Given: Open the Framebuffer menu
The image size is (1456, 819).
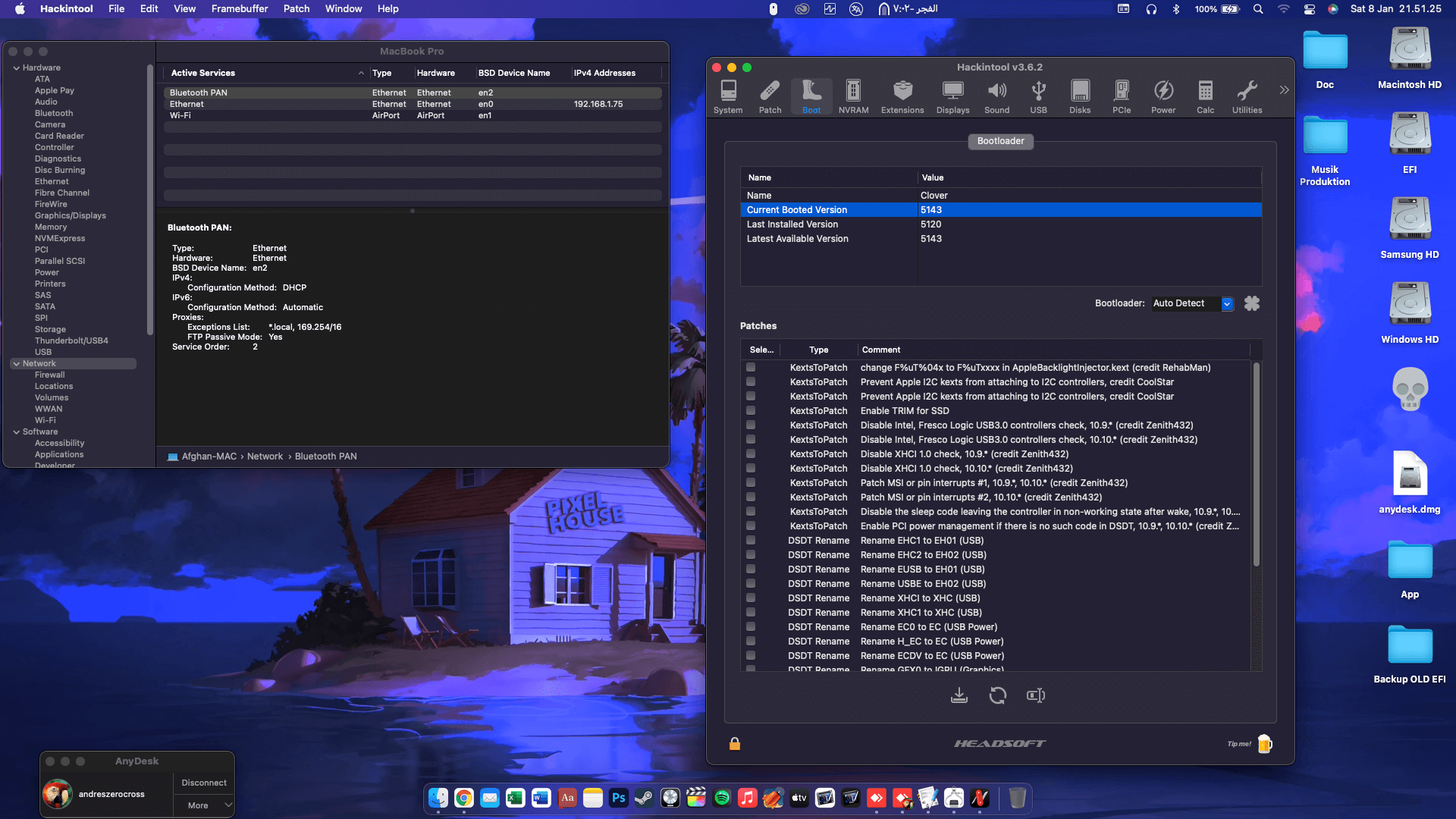Looking at the screenshot, I should [240, 8].
